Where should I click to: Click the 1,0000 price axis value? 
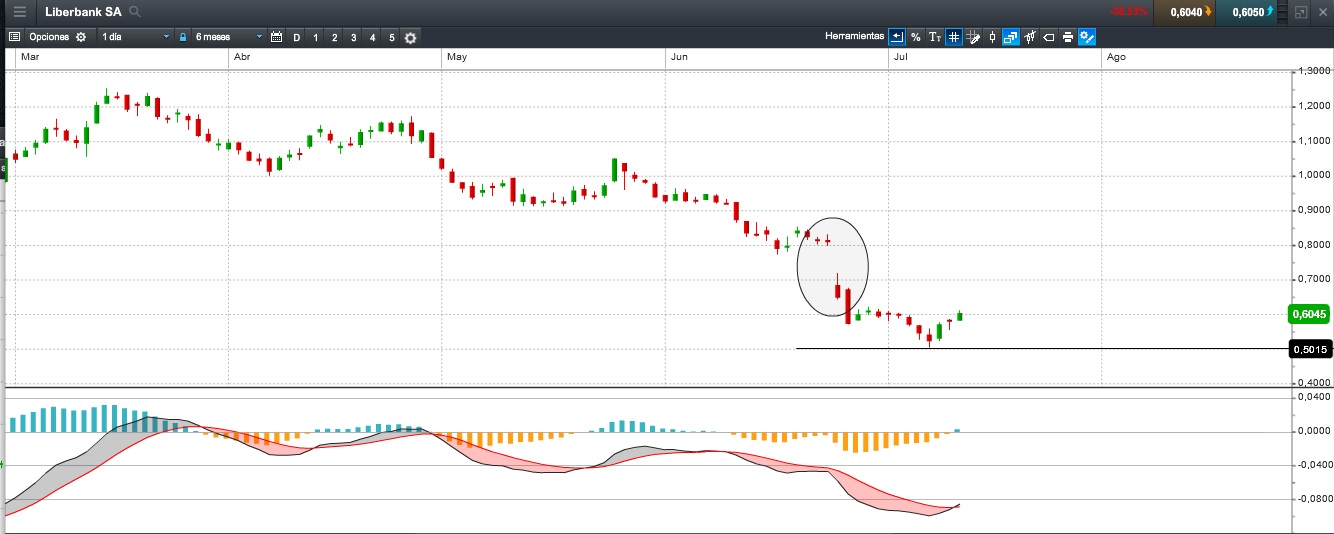1312,175
